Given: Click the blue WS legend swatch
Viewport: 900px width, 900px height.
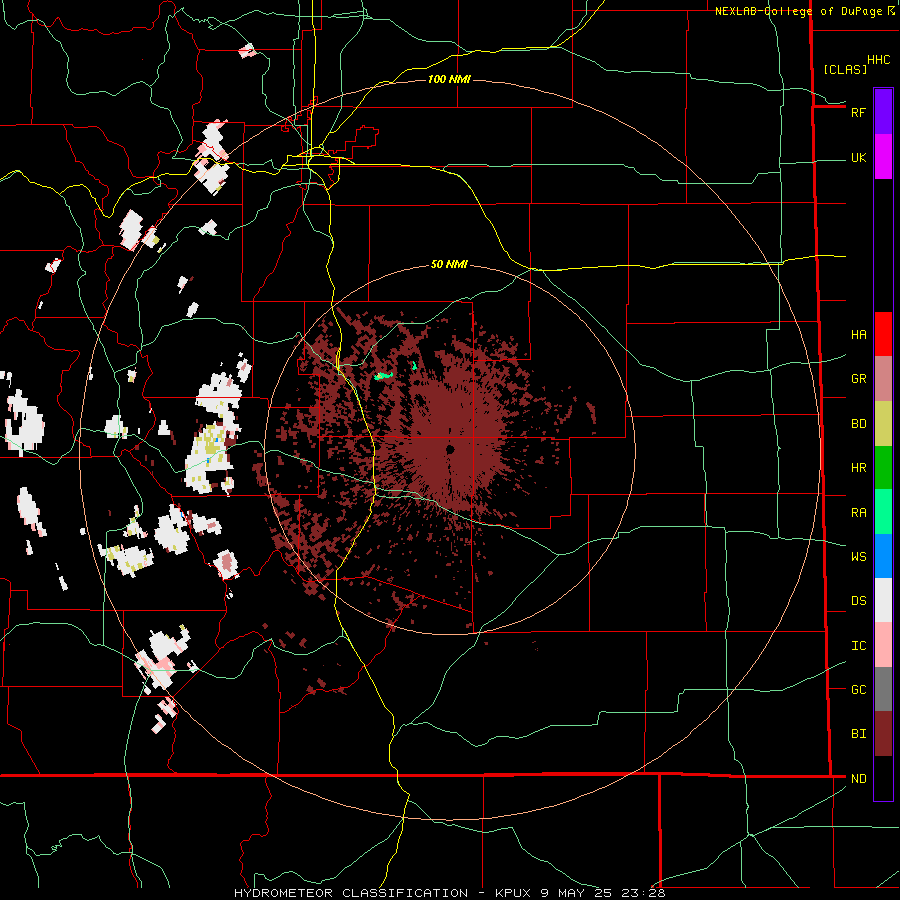Looking at the screenshot, I should [883, 556].
